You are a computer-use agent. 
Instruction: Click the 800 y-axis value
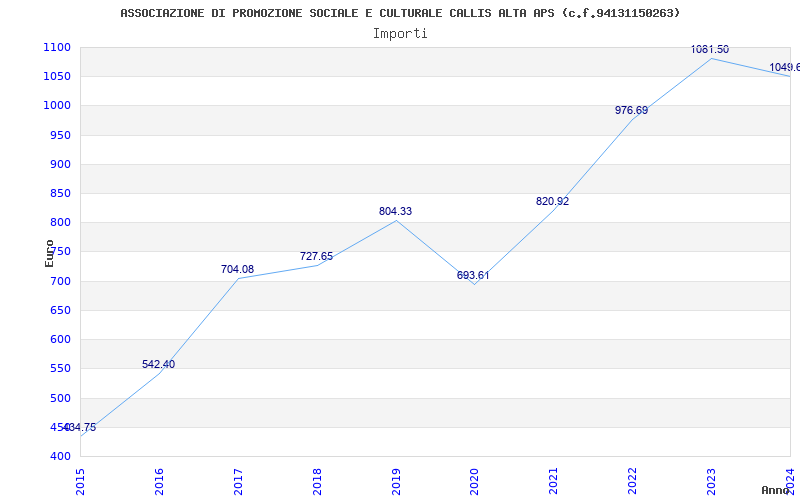[x=60, y=222]
